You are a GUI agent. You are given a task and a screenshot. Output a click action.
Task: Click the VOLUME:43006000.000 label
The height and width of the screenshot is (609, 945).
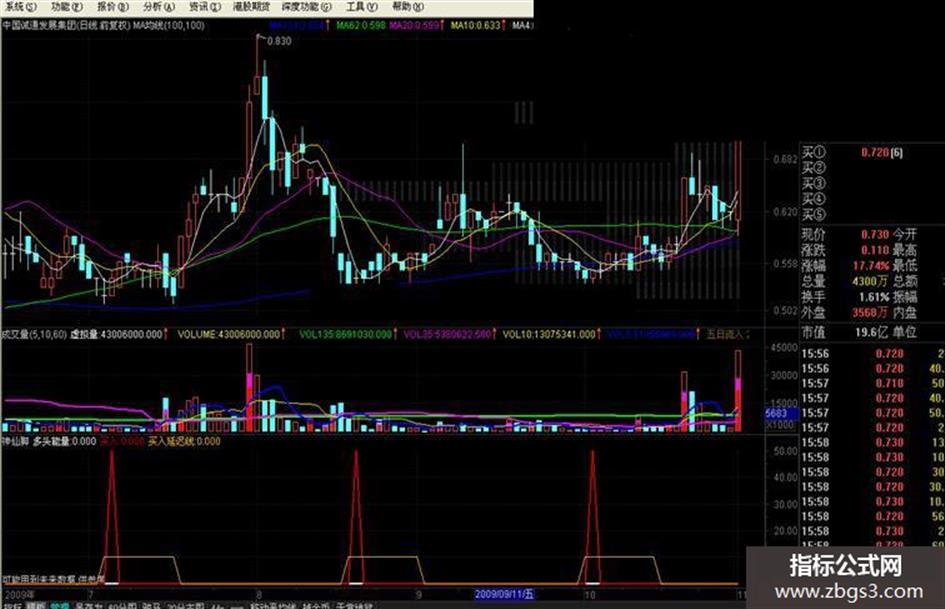(x=229, y=334)
